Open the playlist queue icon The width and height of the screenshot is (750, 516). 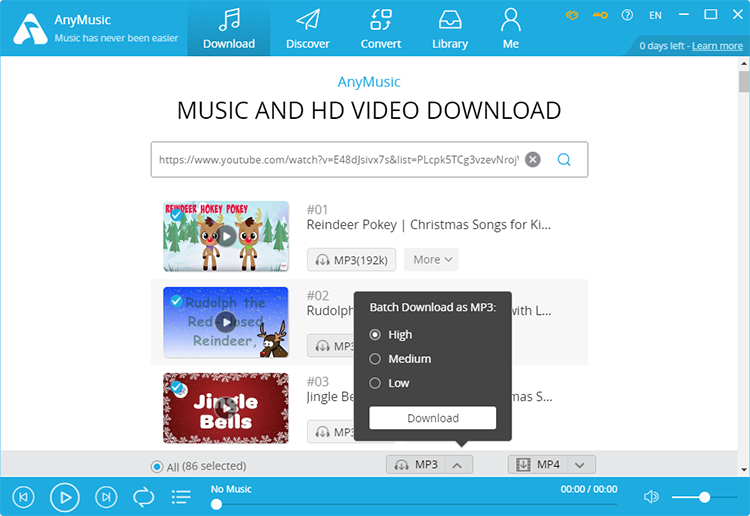pos(181,497)
